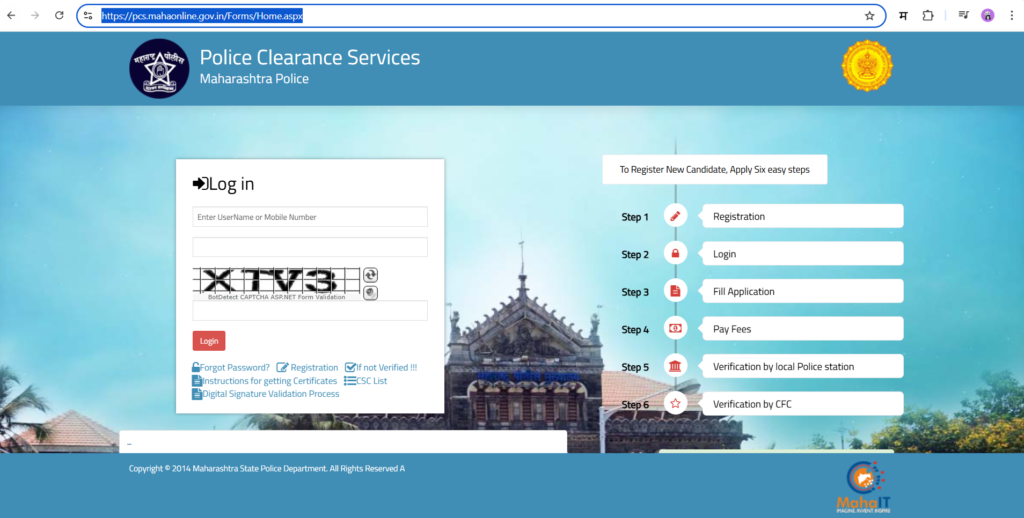Click the Step 4 Pay Fees money icon
Viewport: 1024px width, 518px height.
click(675, 329)
